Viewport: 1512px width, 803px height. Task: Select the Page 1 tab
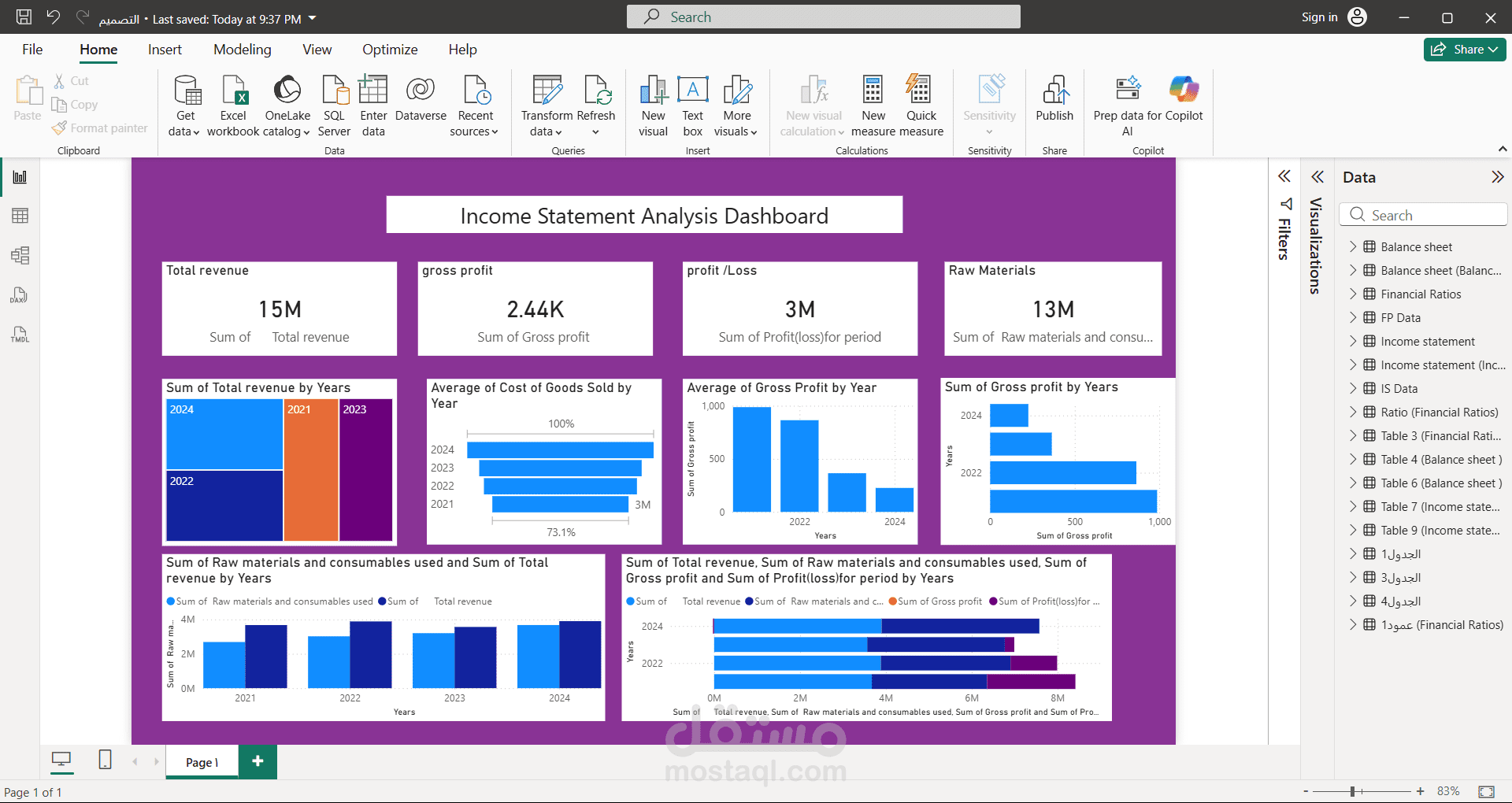[x=202, y=762]
